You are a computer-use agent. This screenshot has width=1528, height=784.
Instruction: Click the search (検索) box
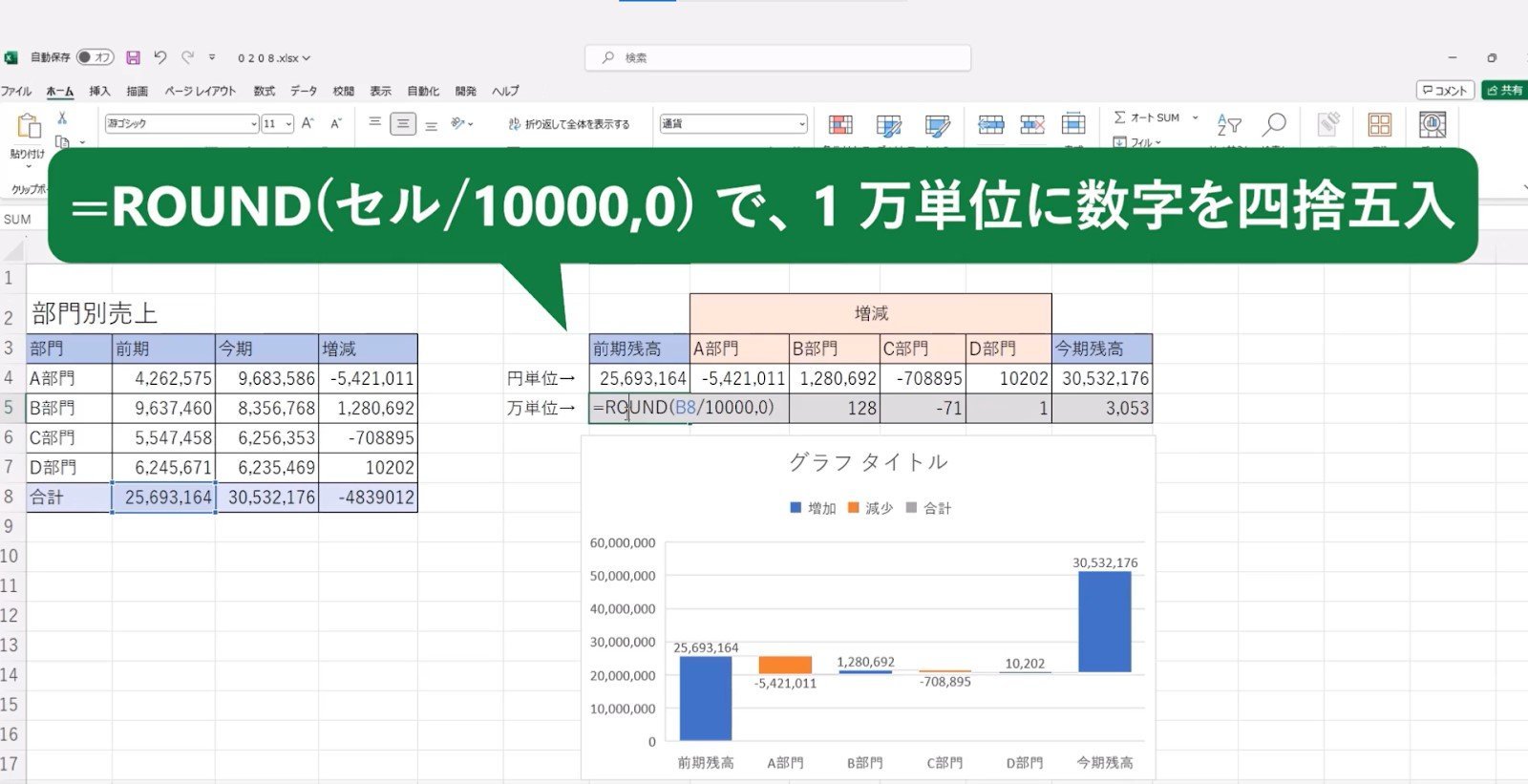click(x=777, y=57)
